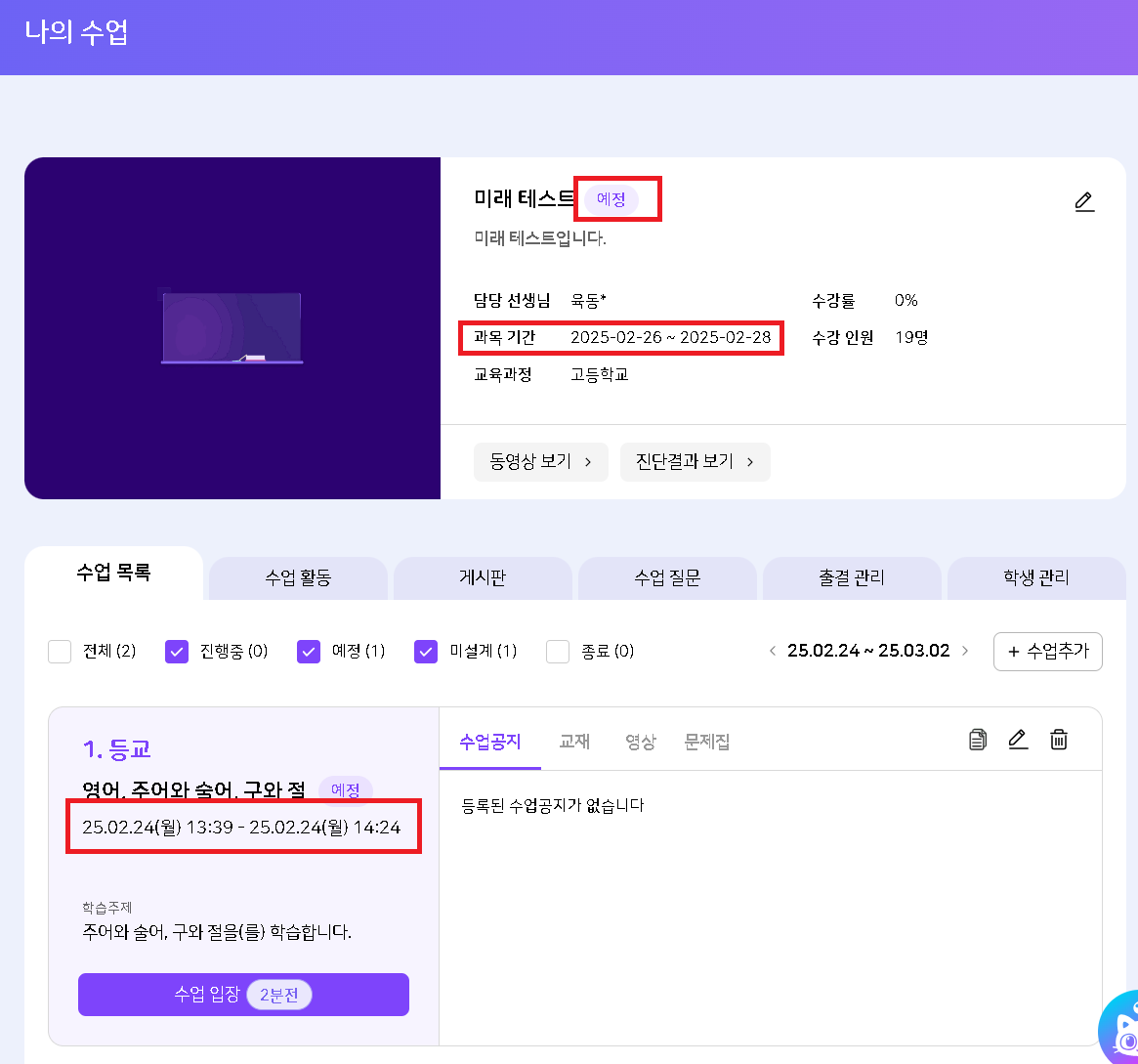
Task: Uncheck the 진행중 (0) filter
Action: click(177, 652)
